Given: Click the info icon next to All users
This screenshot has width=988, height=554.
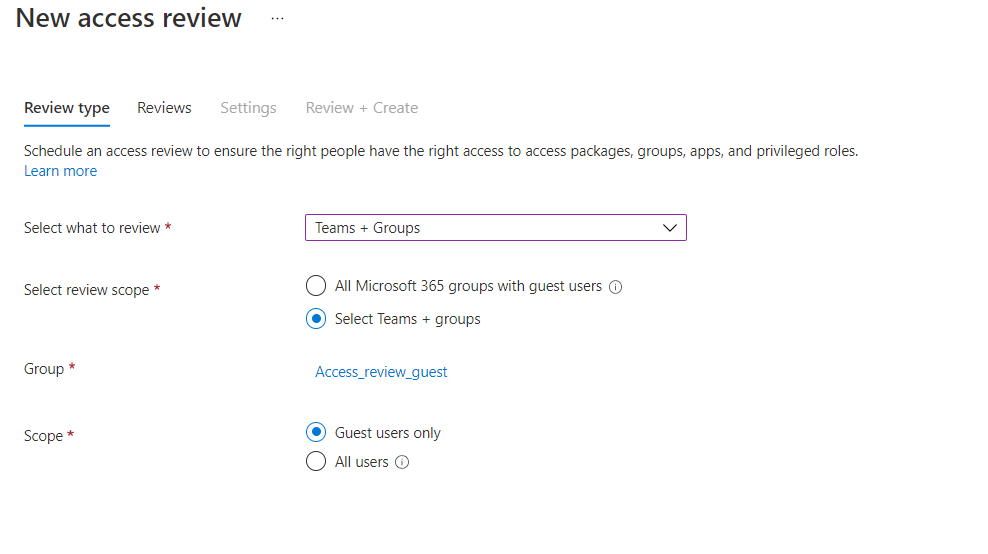Looking at the screenshot, I should pos(402,462).
